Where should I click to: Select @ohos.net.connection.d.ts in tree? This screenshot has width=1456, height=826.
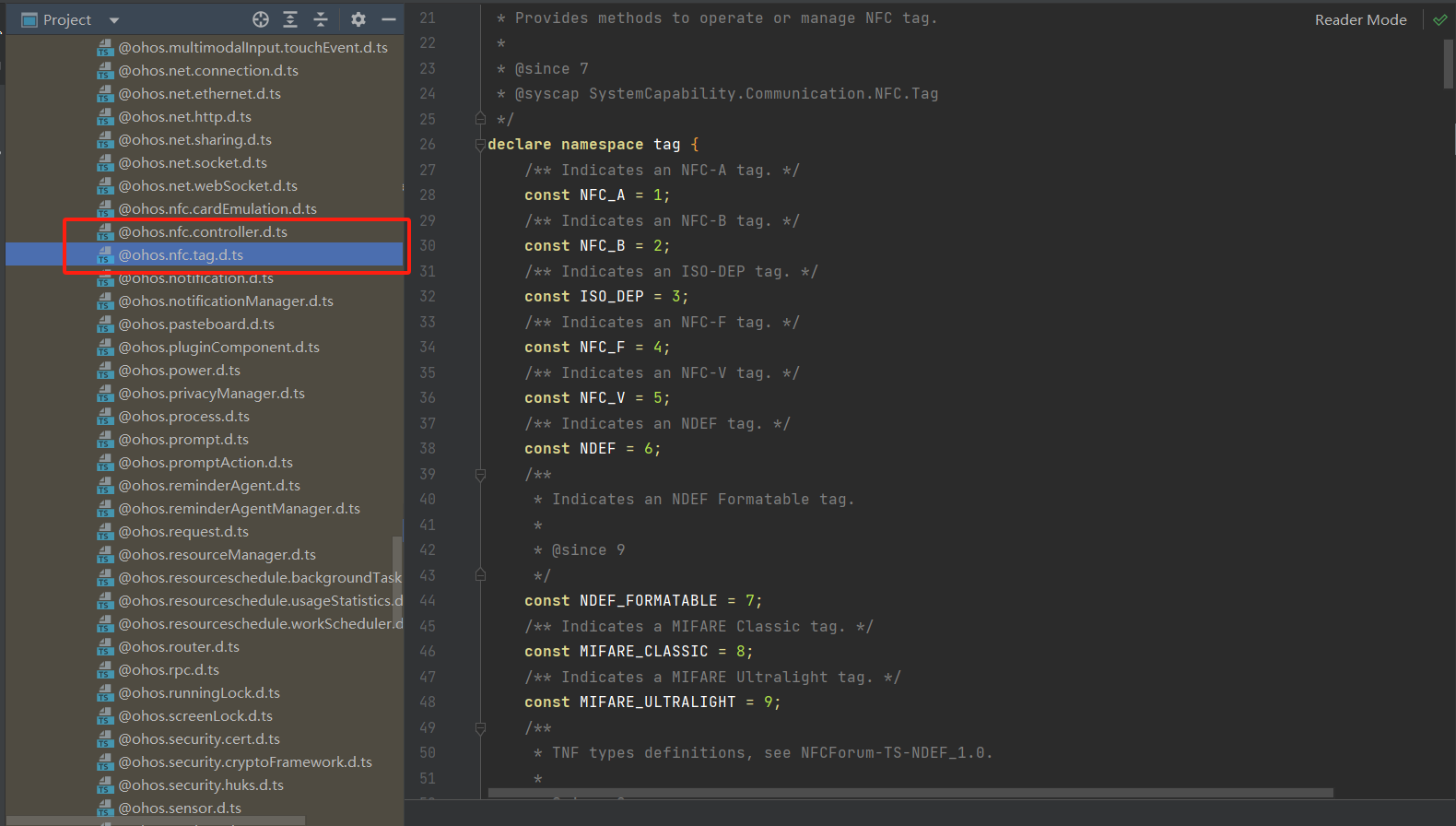point(208,70)
